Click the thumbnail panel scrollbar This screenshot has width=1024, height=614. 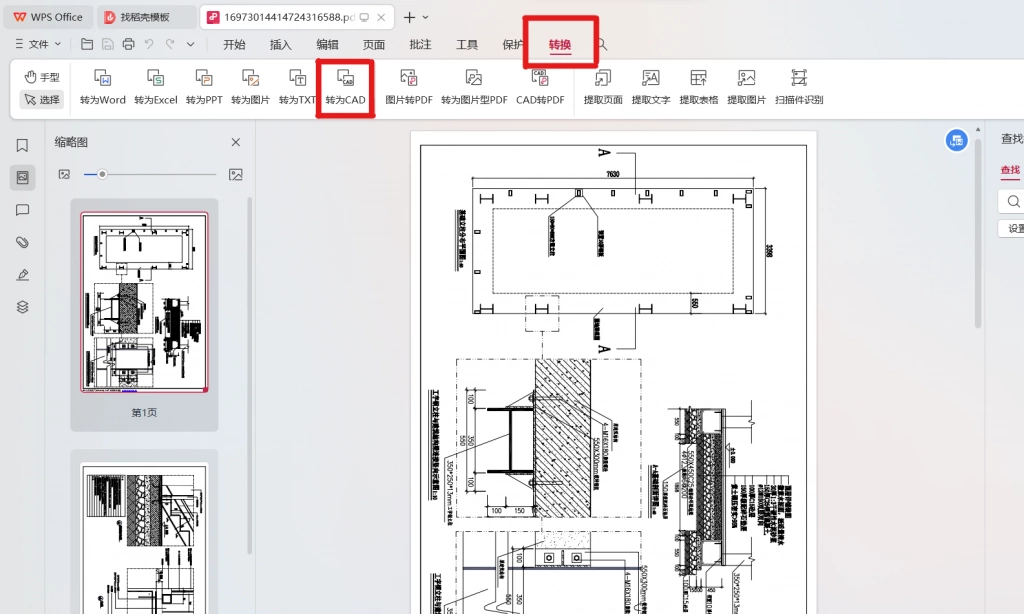click(249, 376)
